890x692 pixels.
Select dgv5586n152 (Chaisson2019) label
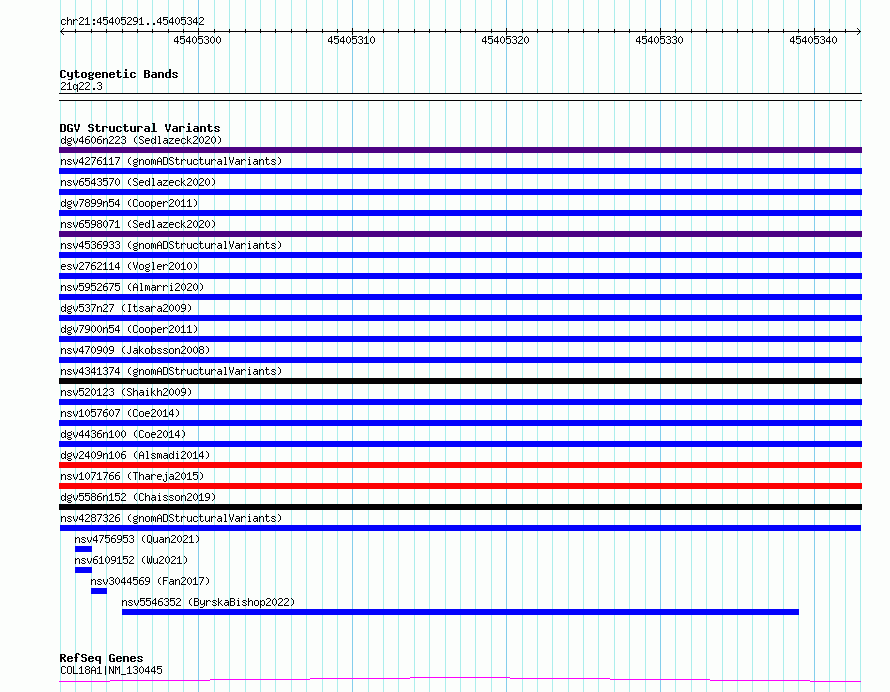pyautogui.click(x=138, y=497)
